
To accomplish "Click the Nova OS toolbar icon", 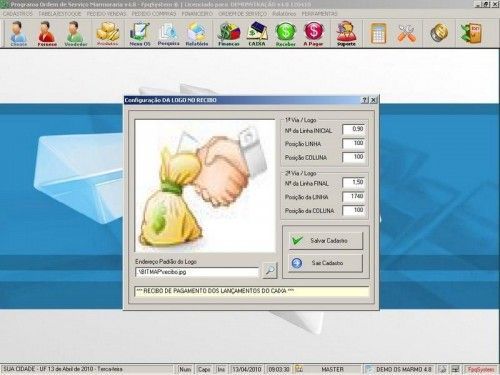I will click(140, 33).
